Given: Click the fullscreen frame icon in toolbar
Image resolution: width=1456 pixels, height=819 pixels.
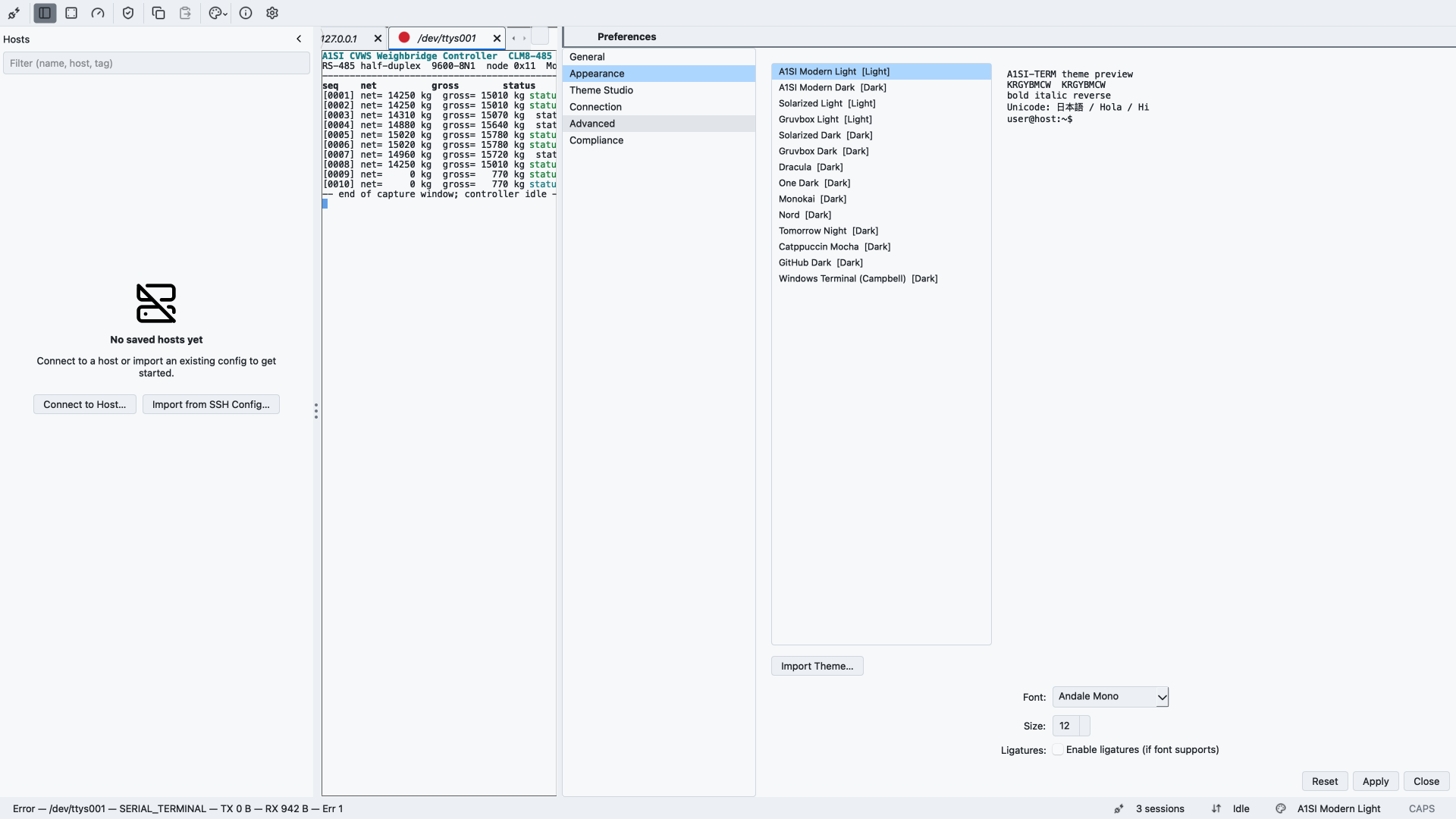Looking at the screenshot, I should 71,13.
